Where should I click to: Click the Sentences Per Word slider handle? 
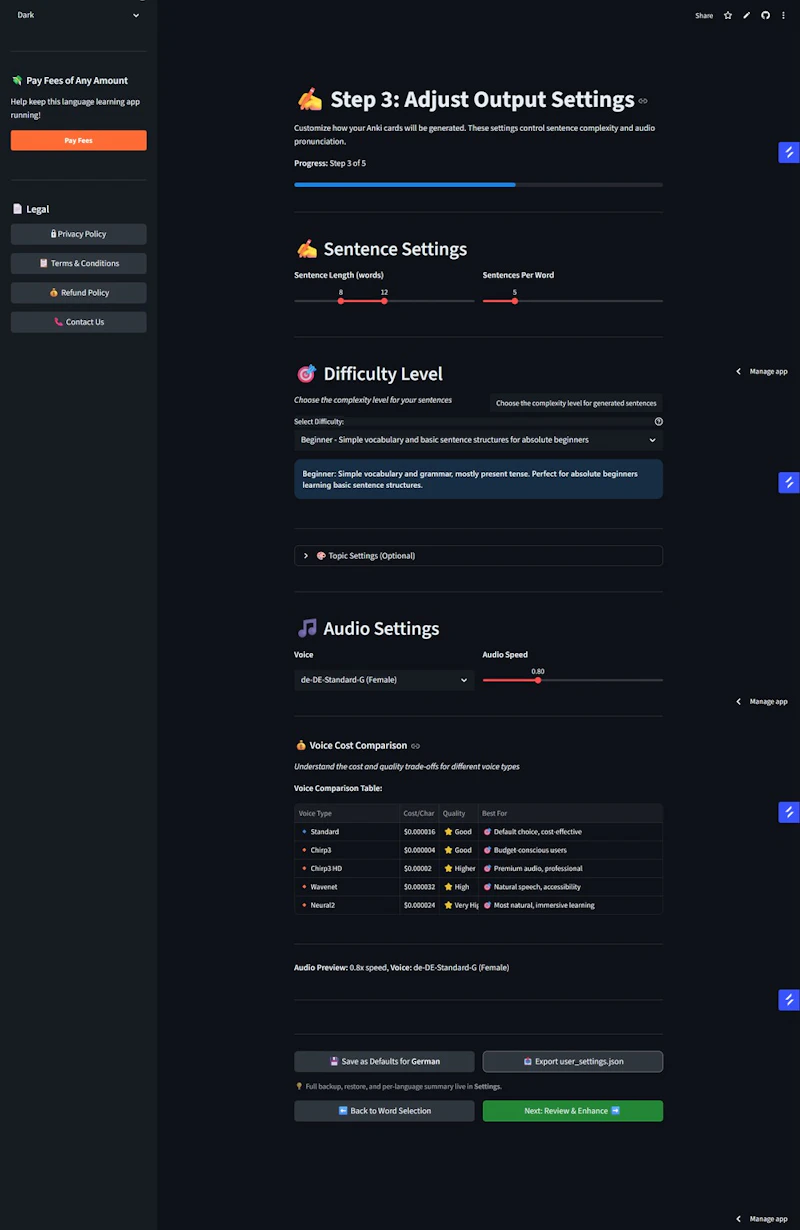coord(515,301)
